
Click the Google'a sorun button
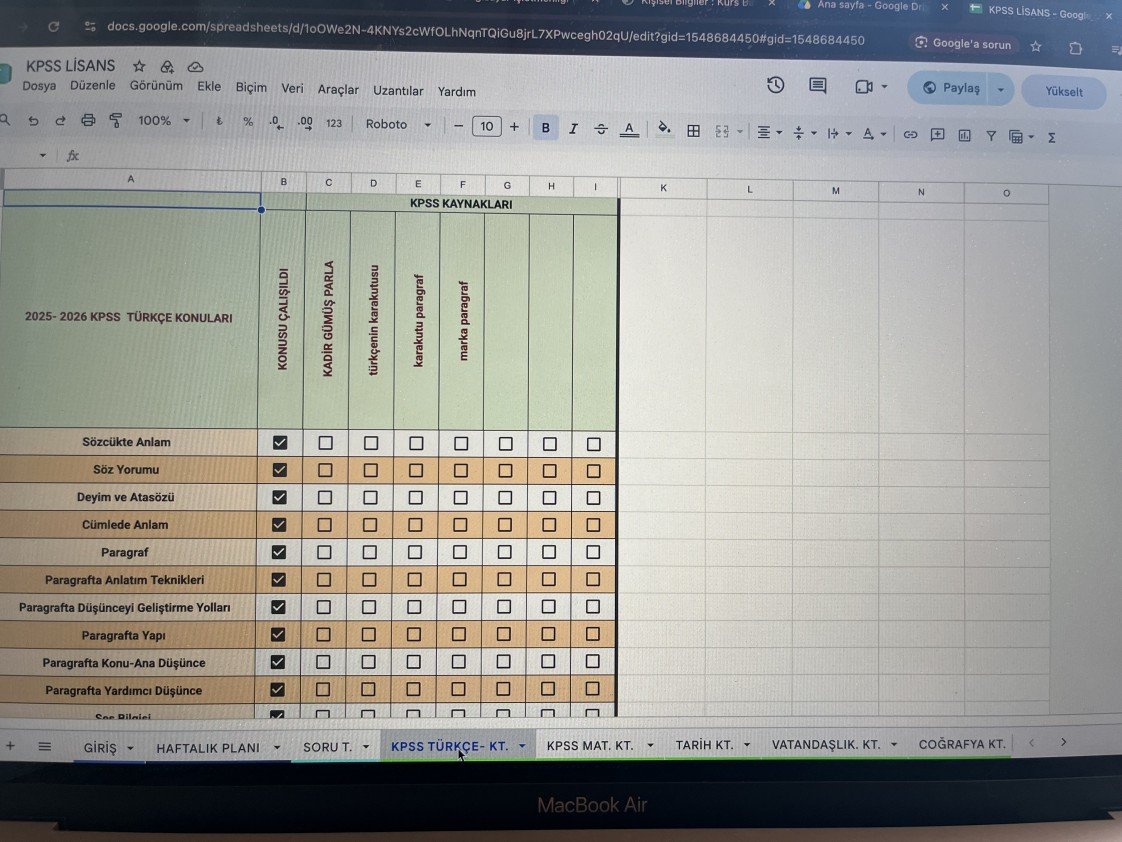click(x=963, y=44)
